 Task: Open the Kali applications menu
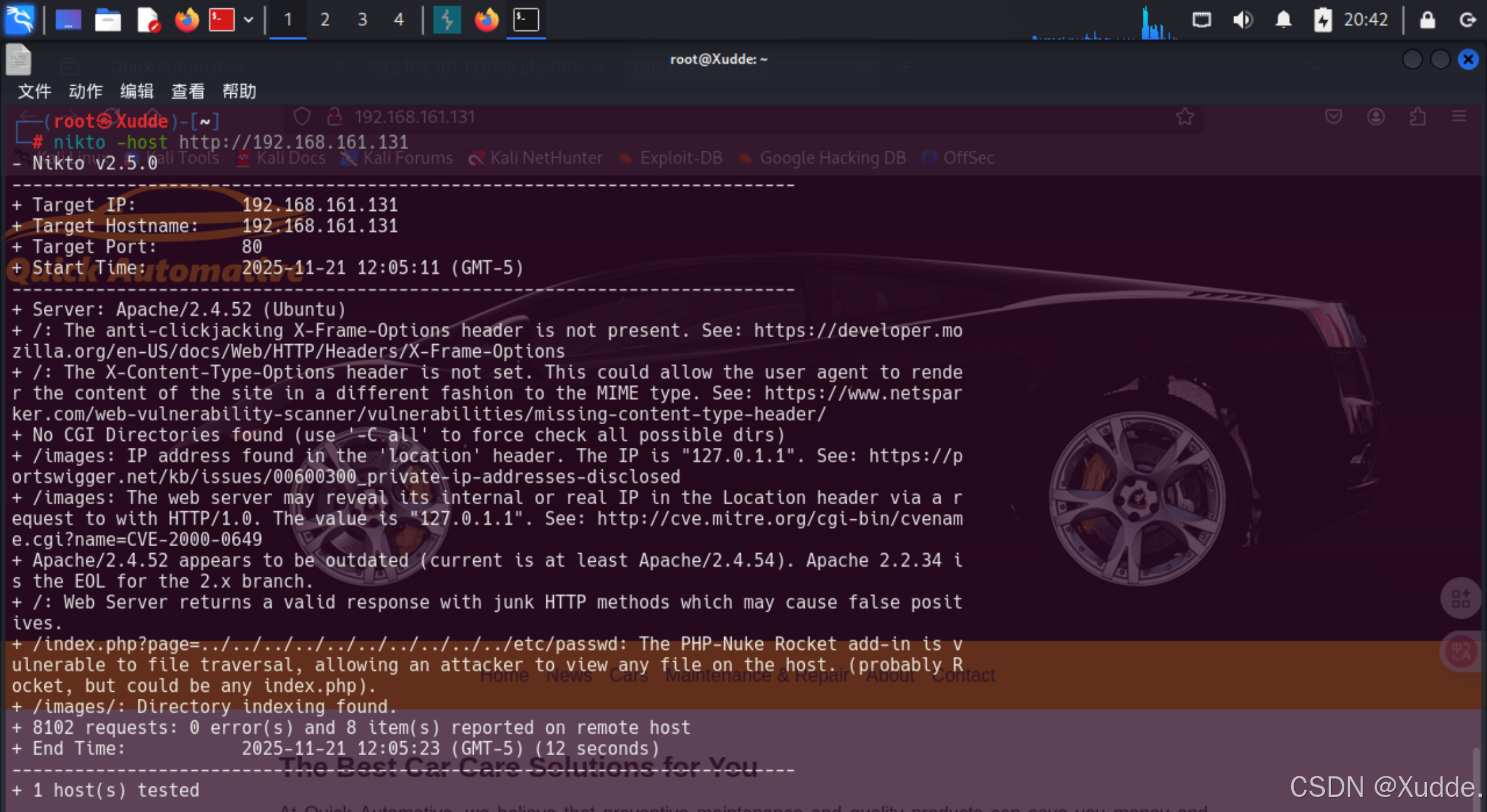click(19, 19)
